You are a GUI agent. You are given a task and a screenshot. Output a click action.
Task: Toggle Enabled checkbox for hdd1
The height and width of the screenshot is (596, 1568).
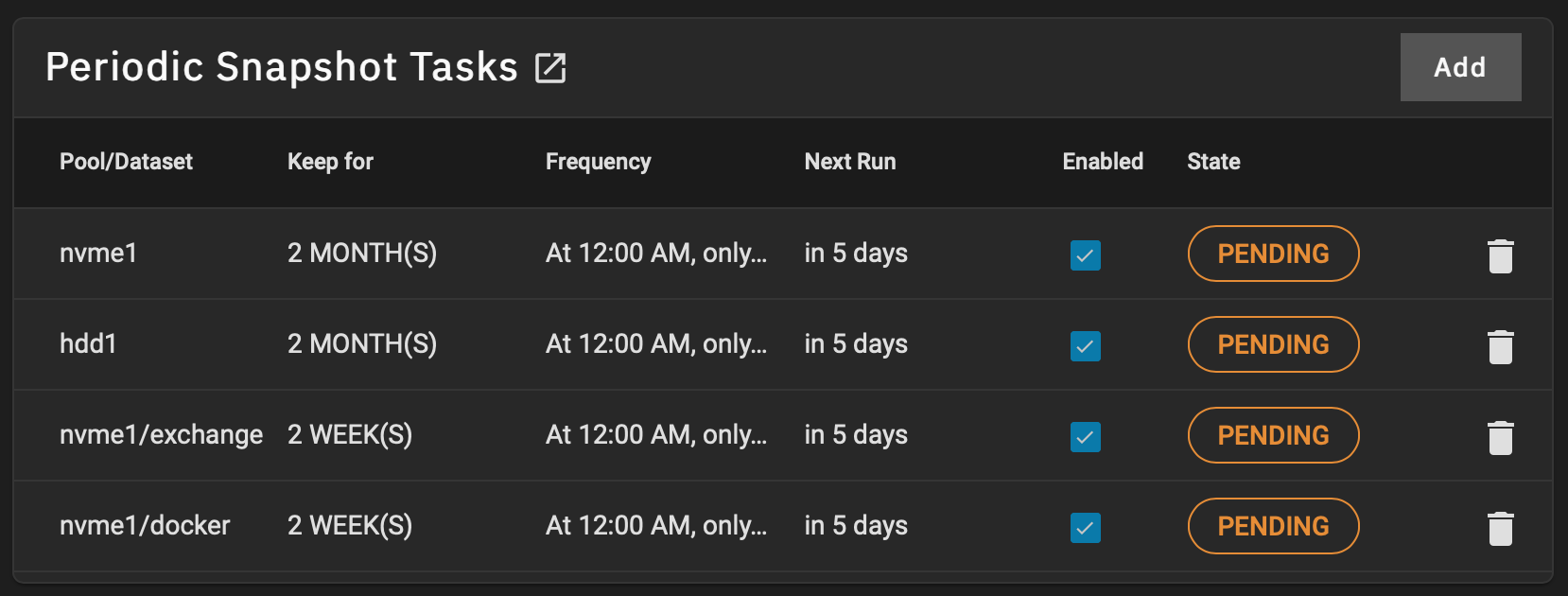pyautogui.click(x=1085, y=346)
